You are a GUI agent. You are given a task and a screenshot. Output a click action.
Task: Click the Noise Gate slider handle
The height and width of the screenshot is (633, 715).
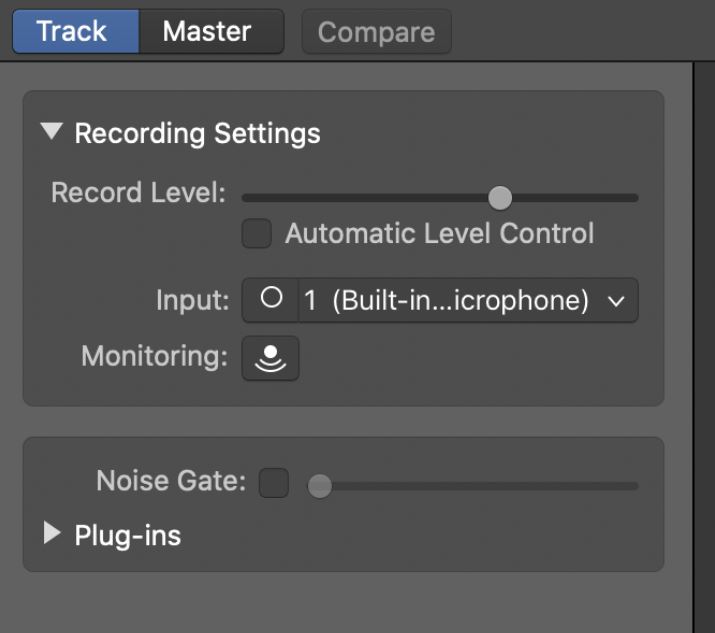point(320,486)
